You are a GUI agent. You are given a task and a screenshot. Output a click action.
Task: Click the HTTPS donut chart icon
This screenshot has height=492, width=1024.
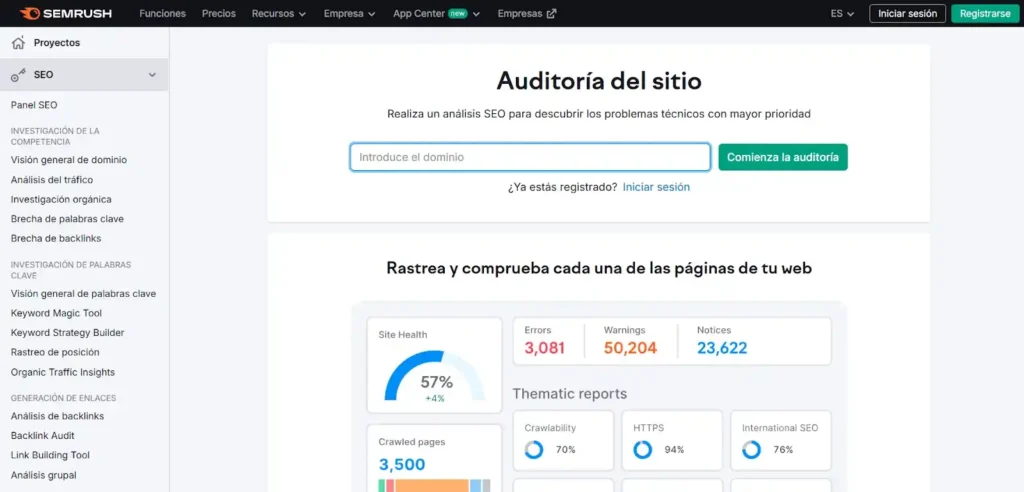point(643,450)
